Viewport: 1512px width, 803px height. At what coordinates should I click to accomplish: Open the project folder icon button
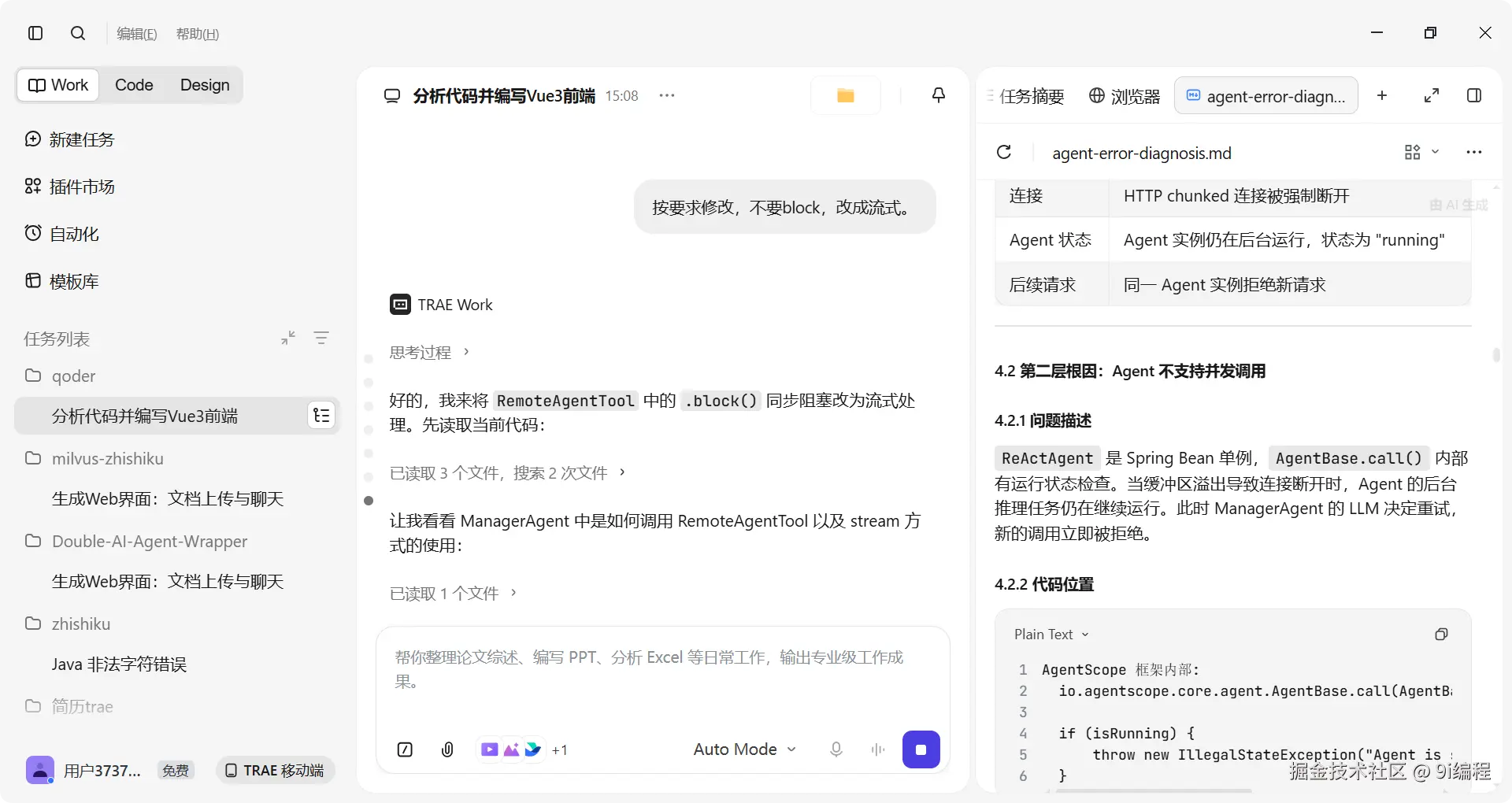[846, 95]
